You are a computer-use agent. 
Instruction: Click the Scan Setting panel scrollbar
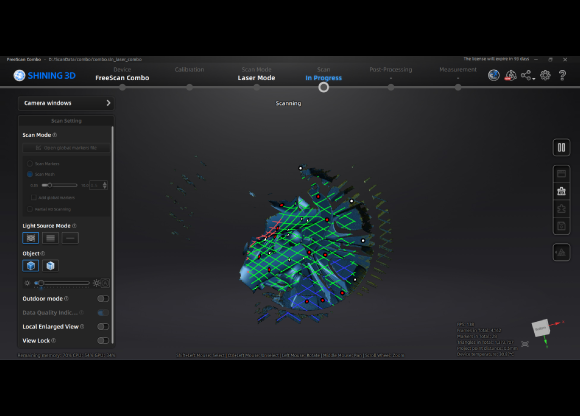pos(112,235)
